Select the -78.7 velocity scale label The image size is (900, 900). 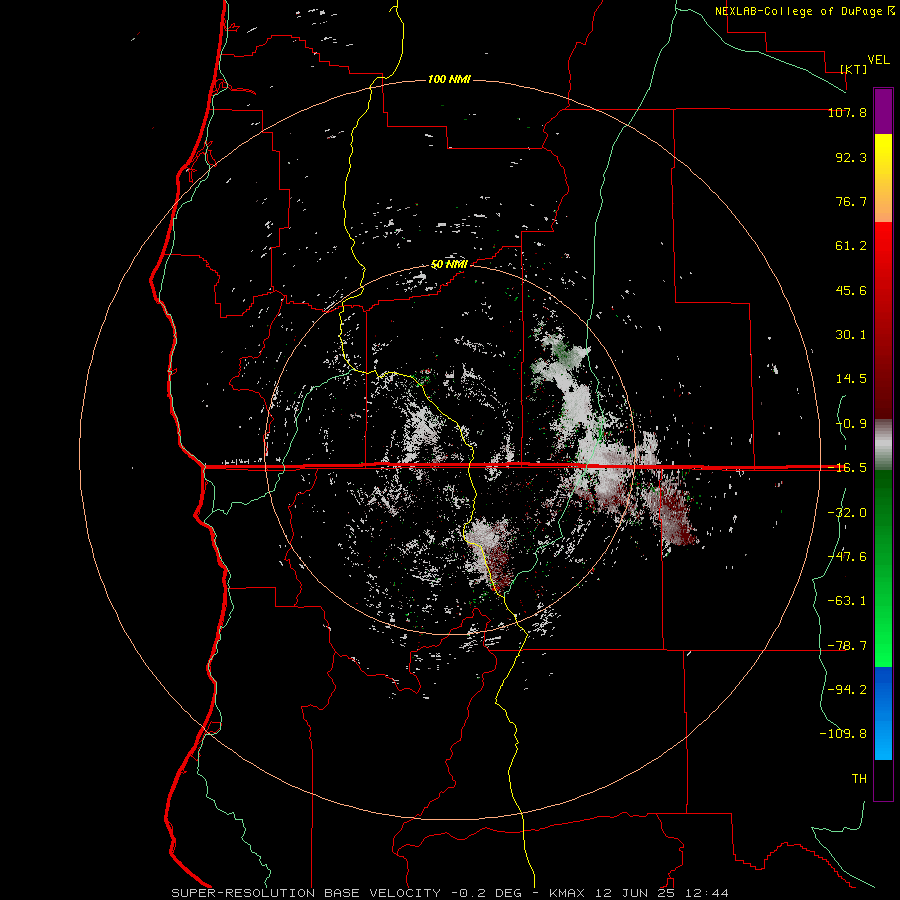[847, 645]
